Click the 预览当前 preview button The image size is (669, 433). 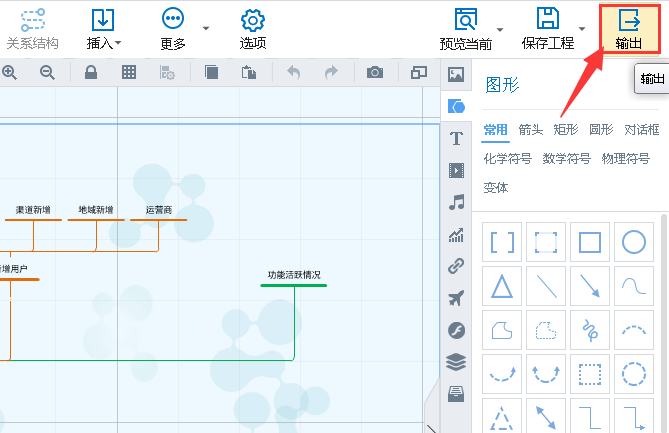(x=465, y=29)
